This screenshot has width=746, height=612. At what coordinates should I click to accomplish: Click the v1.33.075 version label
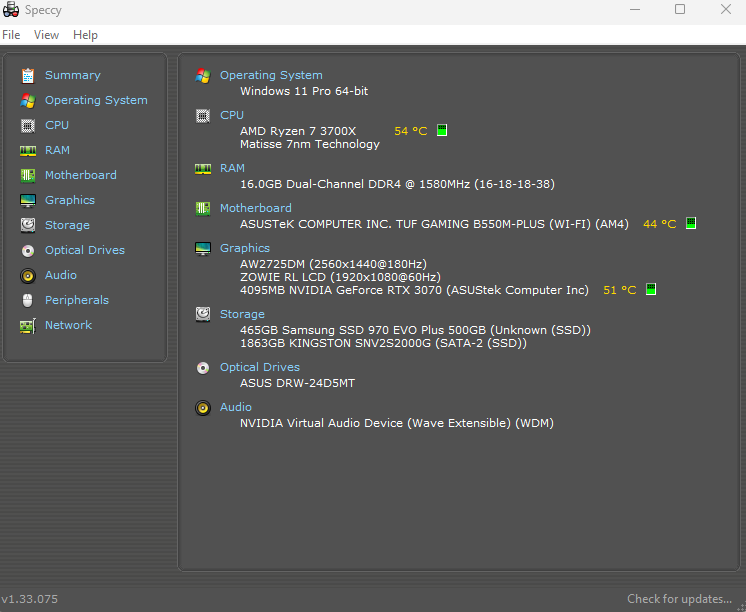29,599
